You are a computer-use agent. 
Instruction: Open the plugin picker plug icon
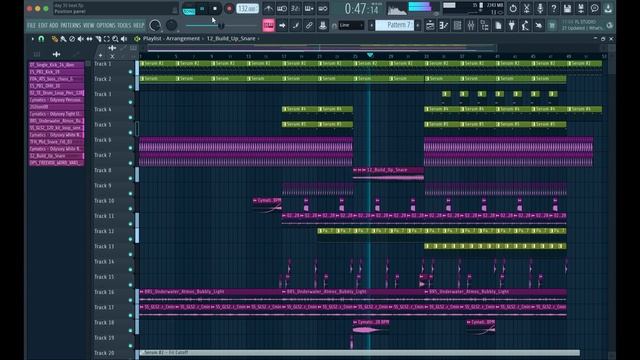click(511, 25)
